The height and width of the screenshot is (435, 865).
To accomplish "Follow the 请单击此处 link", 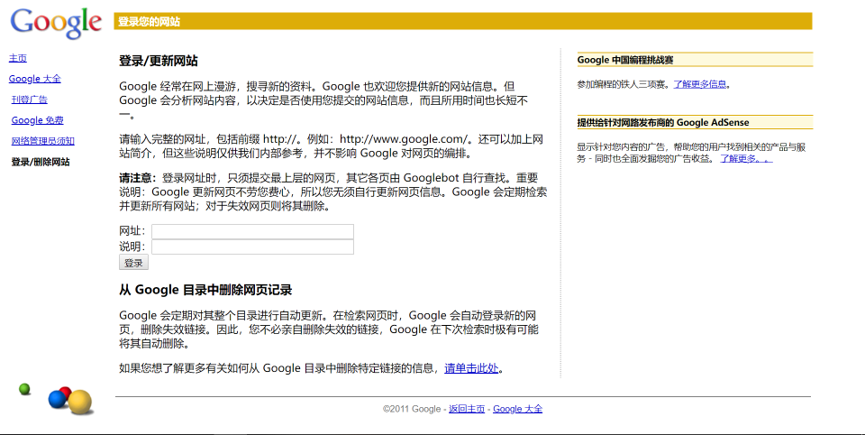I will pyautogui.click(x=471, y=368).
